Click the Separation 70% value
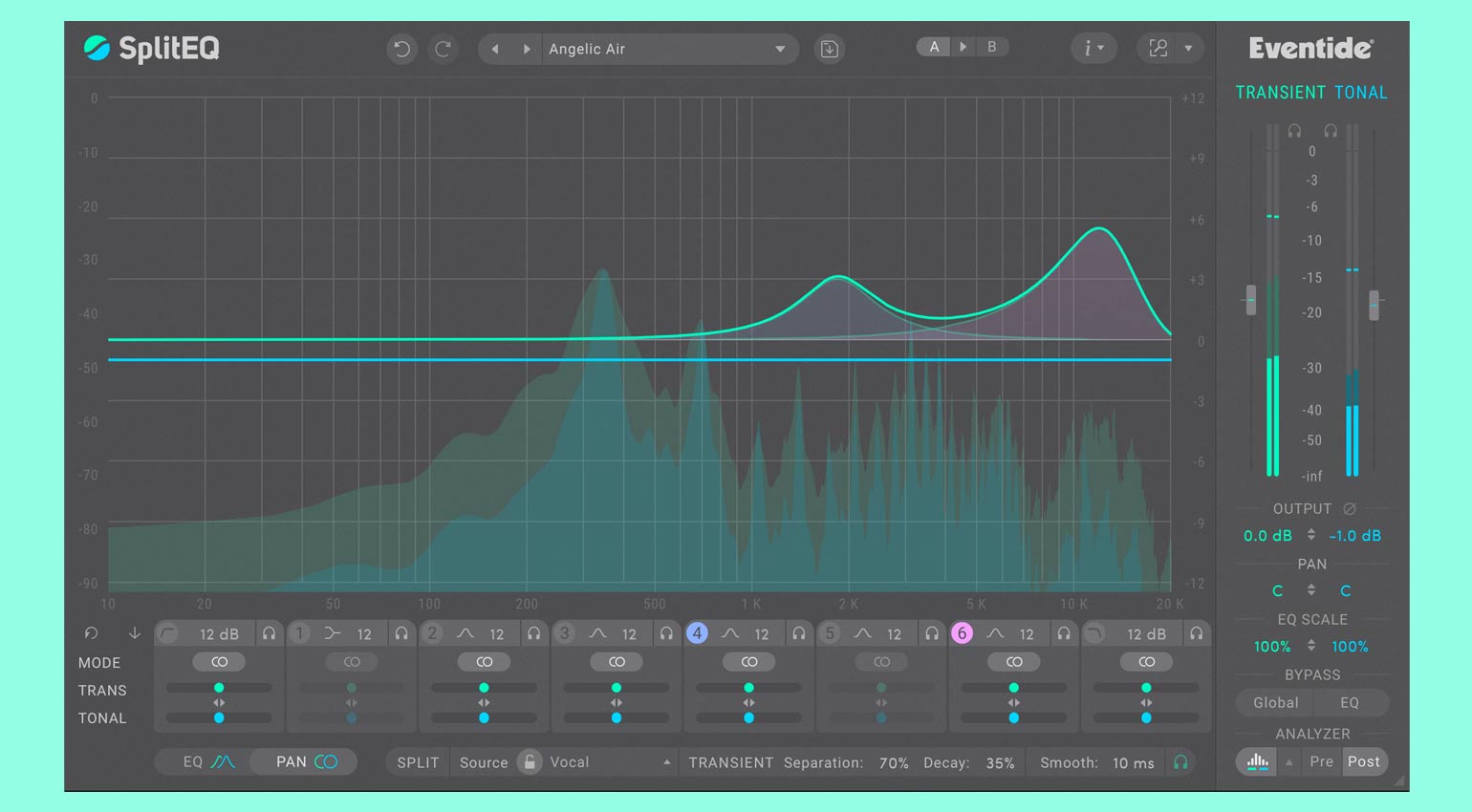 [x=894, y=762]
